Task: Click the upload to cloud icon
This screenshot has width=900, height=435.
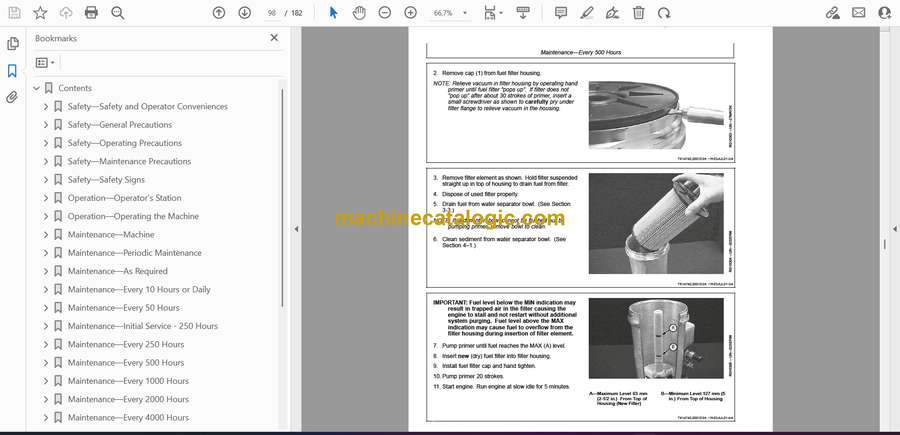Action: click(66, 13)
